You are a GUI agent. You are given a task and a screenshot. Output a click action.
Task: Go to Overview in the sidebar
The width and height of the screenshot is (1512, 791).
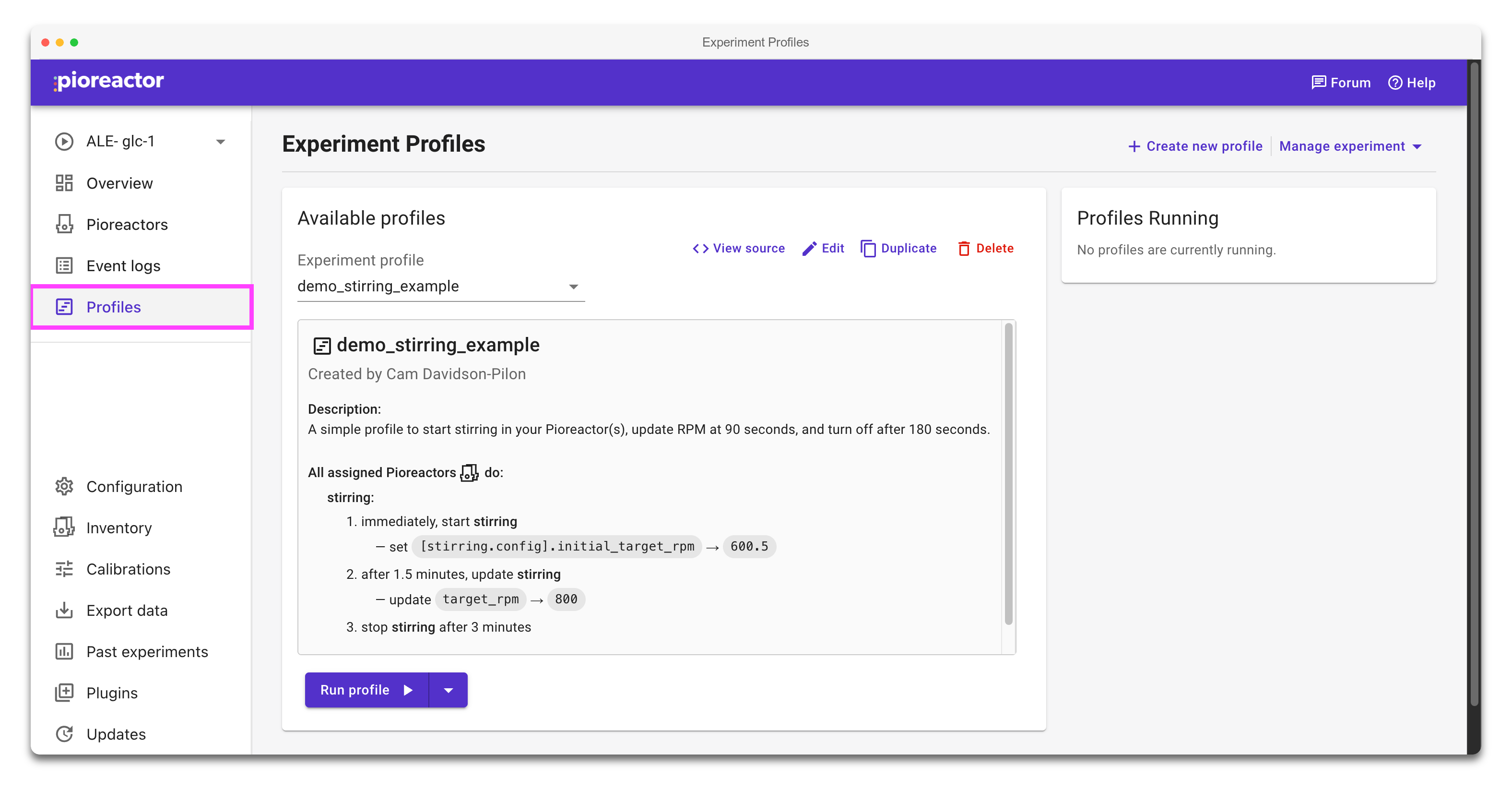tap(119, 183)
